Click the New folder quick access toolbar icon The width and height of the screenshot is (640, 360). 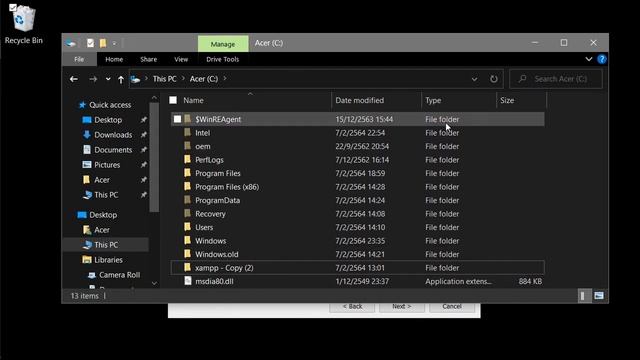tap(103, 43)
